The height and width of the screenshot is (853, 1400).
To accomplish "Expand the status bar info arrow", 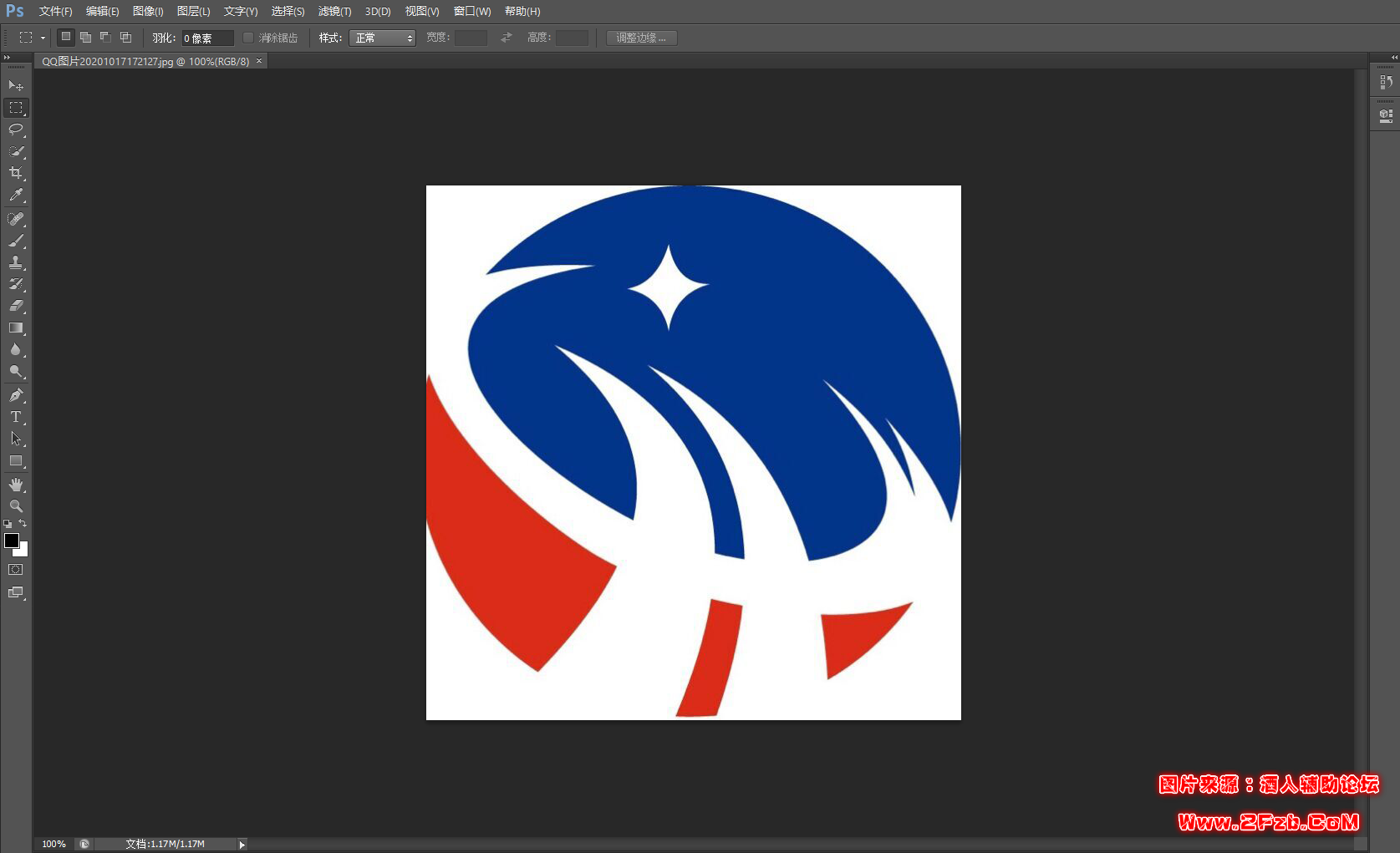I will pos(242,845).
